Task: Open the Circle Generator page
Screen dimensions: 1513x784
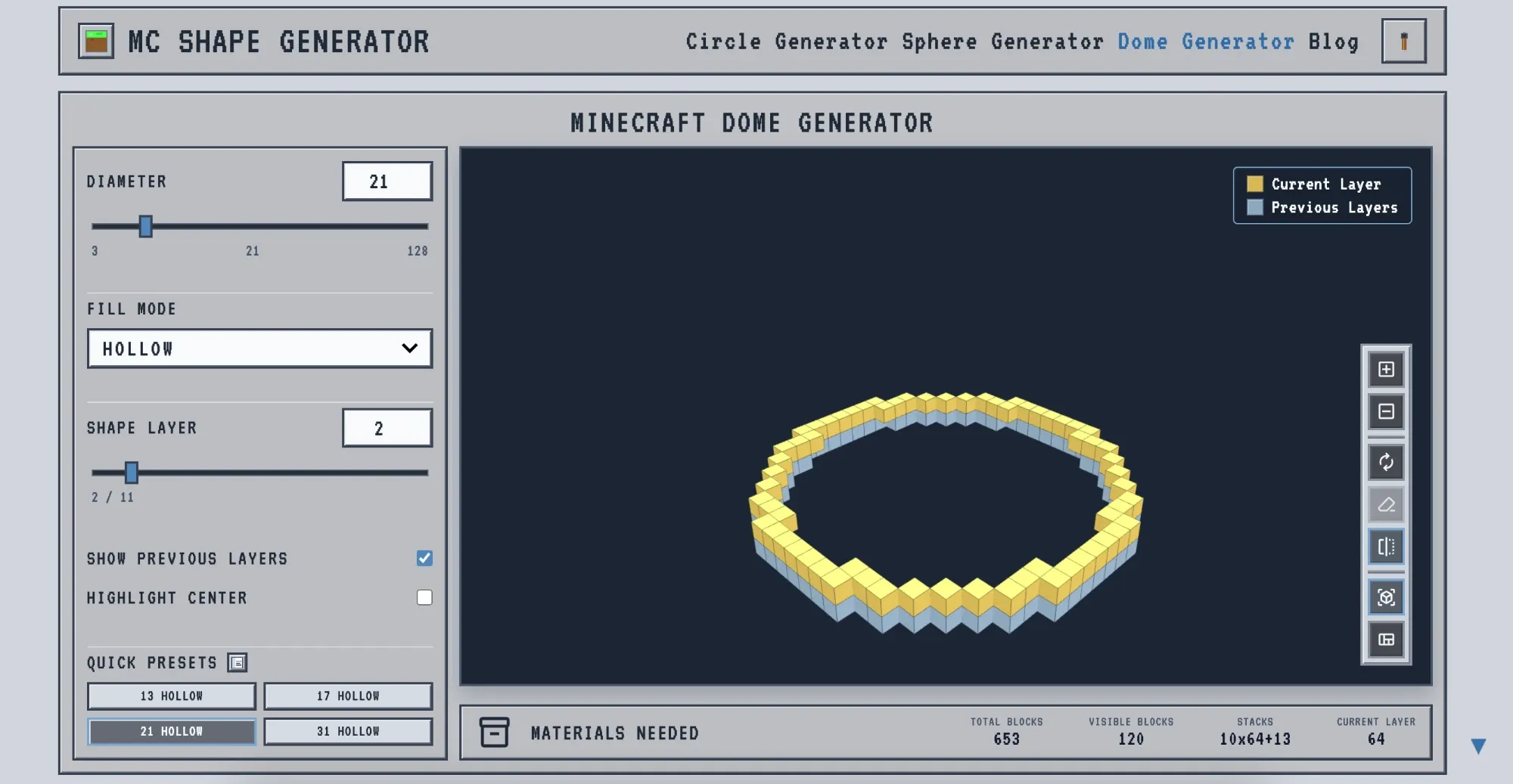Action: pyautogui.click(x=787, y=42)
